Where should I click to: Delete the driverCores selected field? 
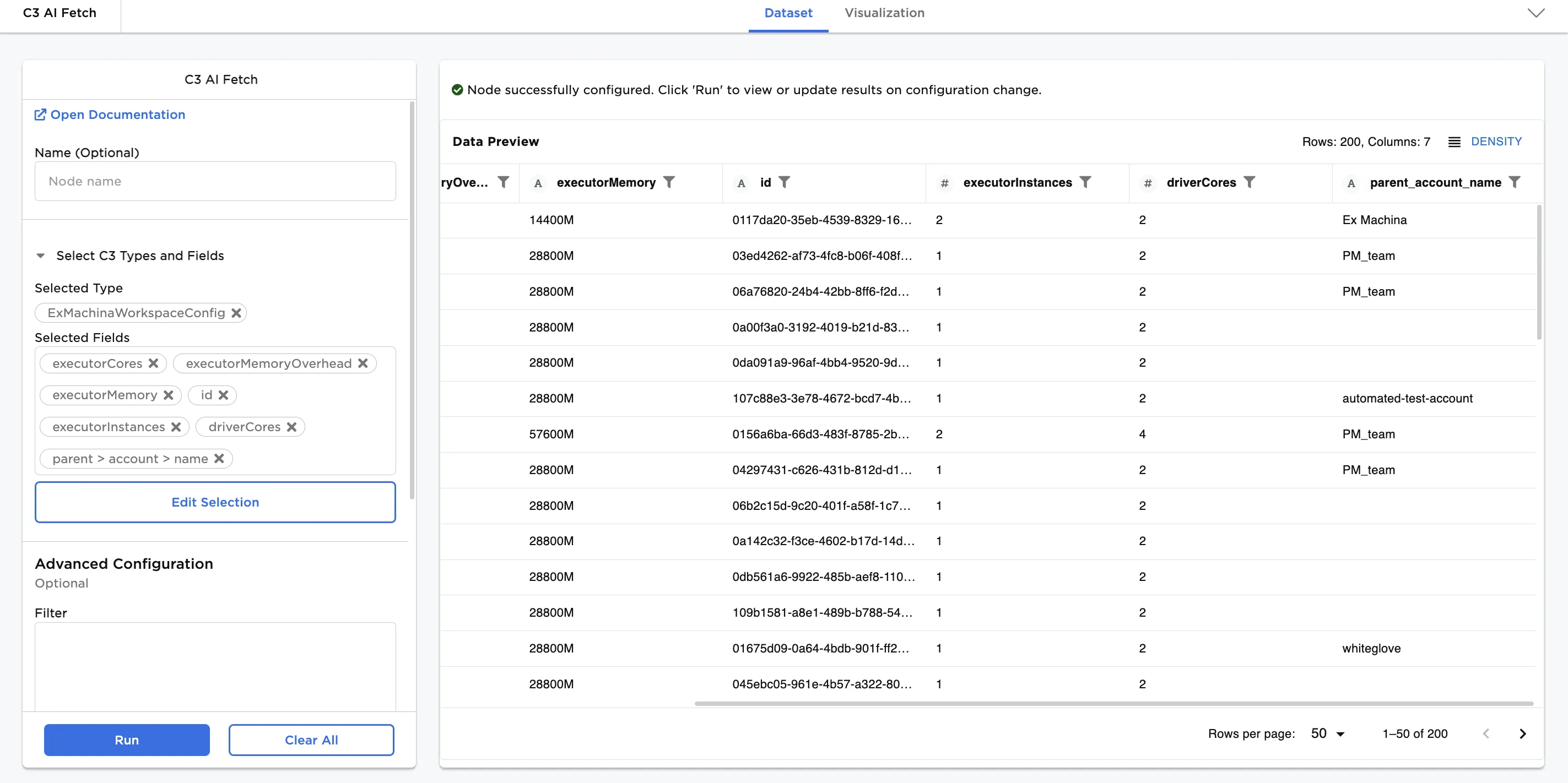click(291, 427)
